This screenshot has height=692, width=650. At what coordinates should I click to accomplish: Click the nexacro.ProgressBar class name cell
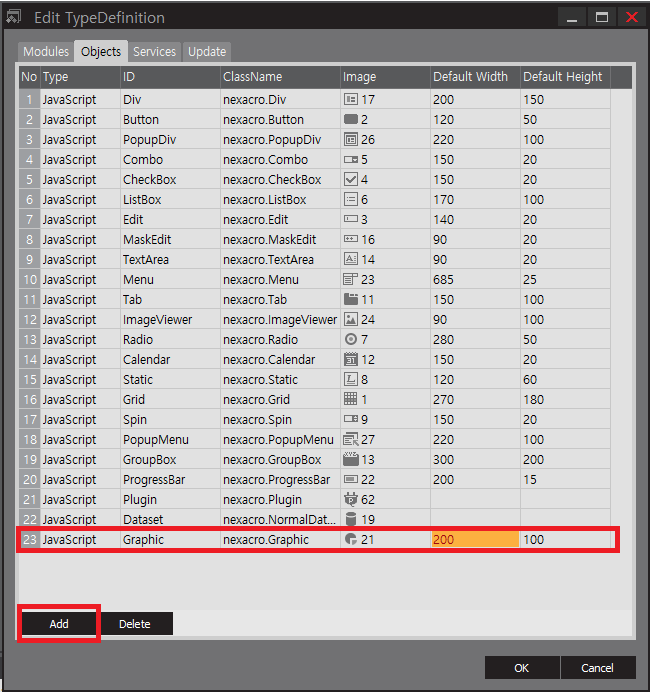(278, 479)
